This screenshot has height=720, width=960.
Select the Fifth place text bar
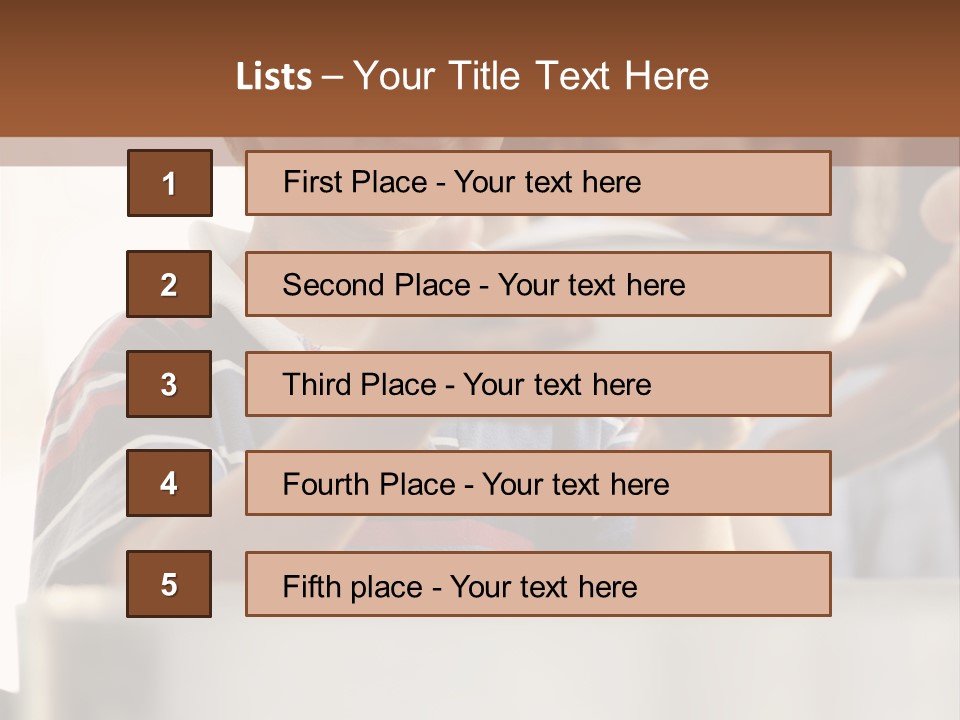pos(538,584)
